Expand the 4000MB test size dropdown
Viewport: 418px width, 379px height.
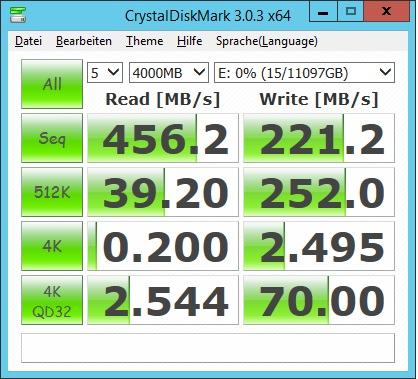[x=169, y=72]
